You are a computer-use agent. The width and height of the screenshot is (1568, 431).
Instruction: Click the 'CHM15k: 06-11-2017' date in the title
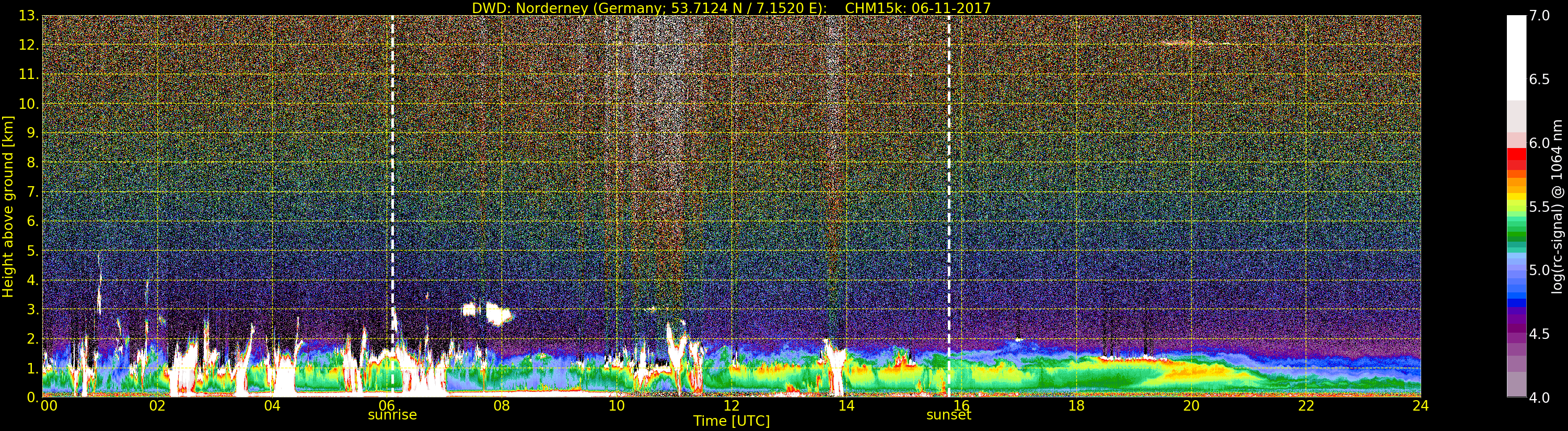(917, 8)
